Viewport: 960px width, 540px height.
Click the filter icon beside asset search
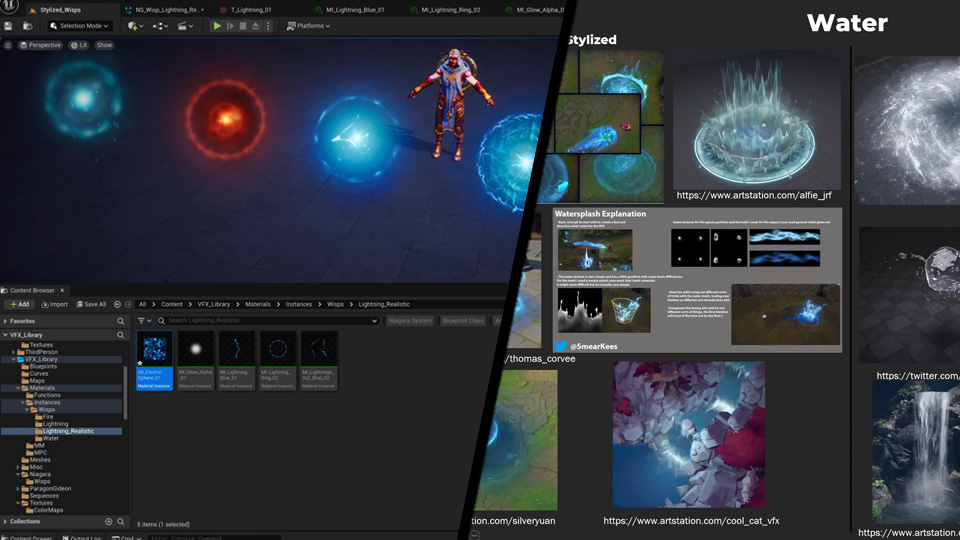point(142,321)
